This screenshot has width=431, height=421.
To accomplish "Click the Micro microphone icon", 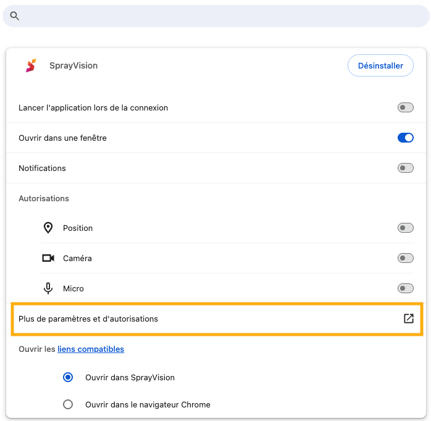I will [x=48, y=288].
